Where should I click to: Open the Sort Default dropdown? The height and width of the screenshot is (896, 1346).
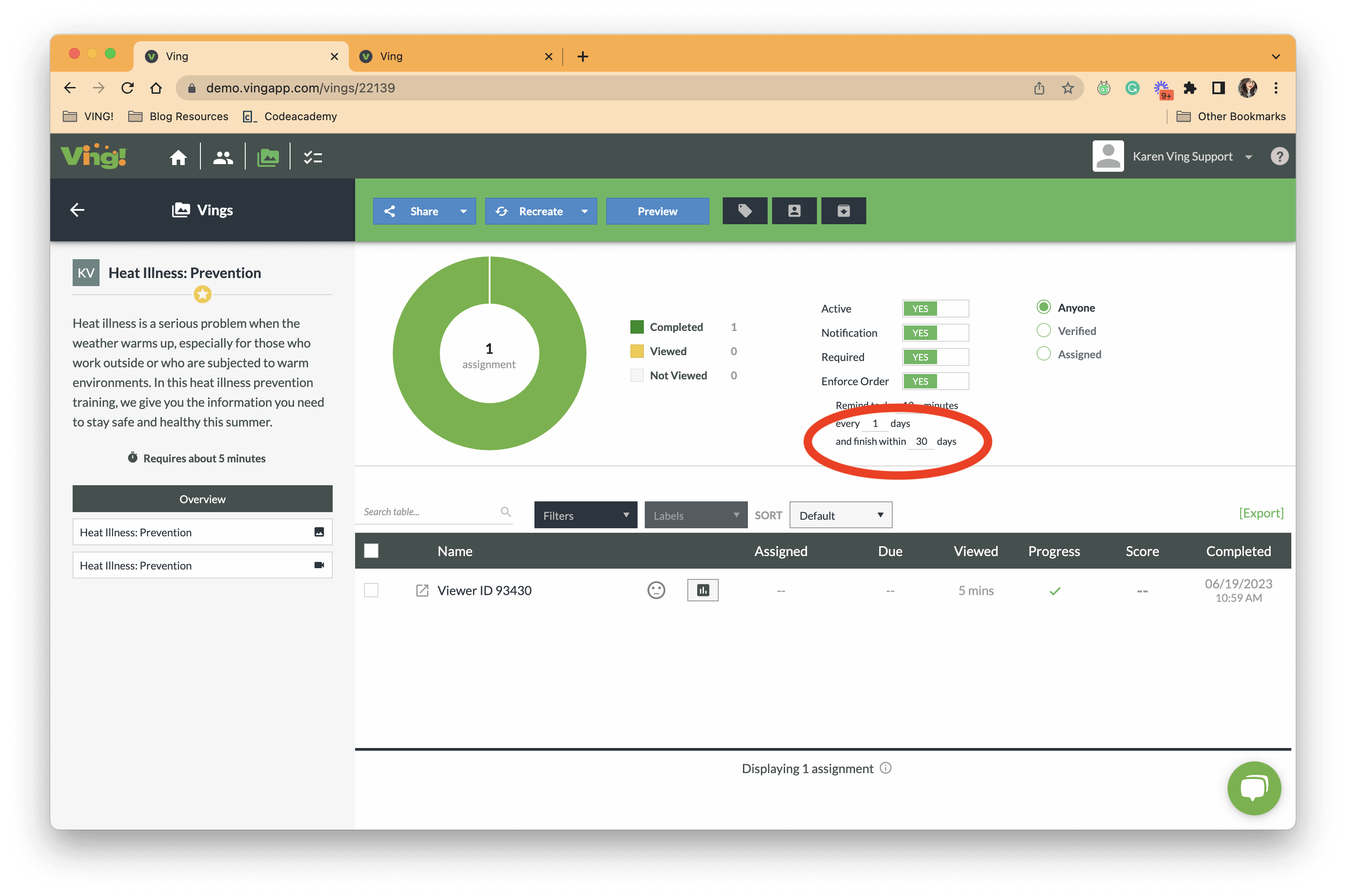tap(839, 514)
